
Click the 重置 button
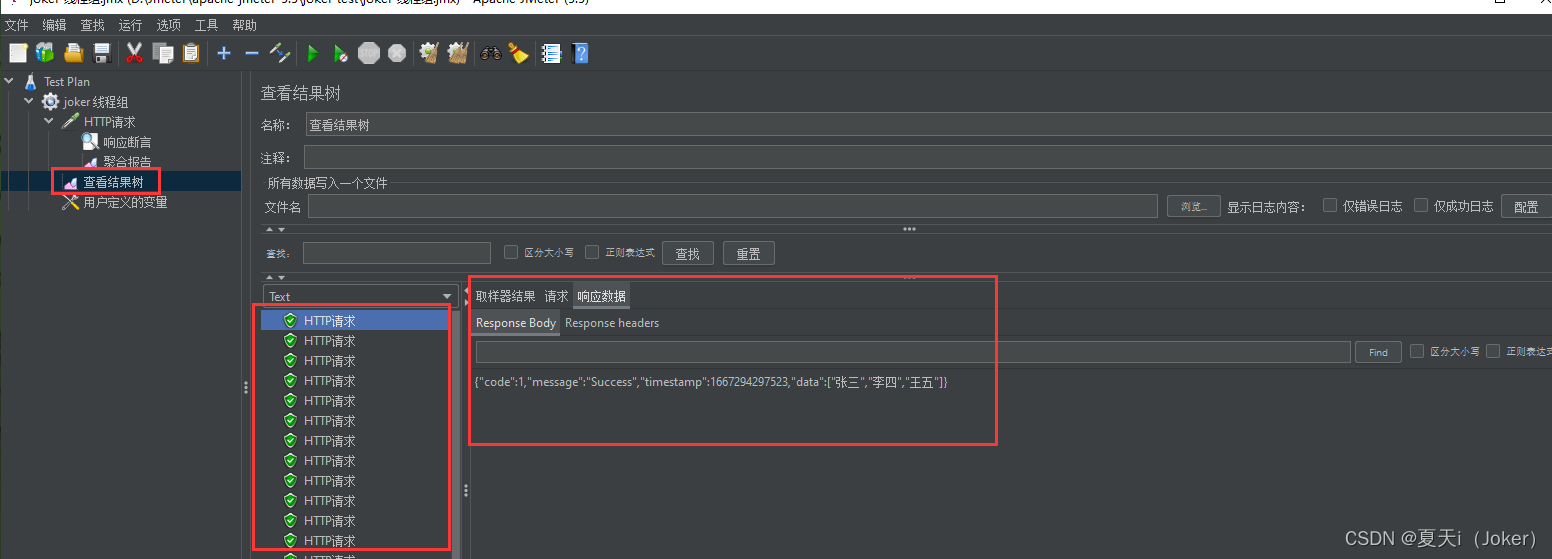(x=749, y=254)
